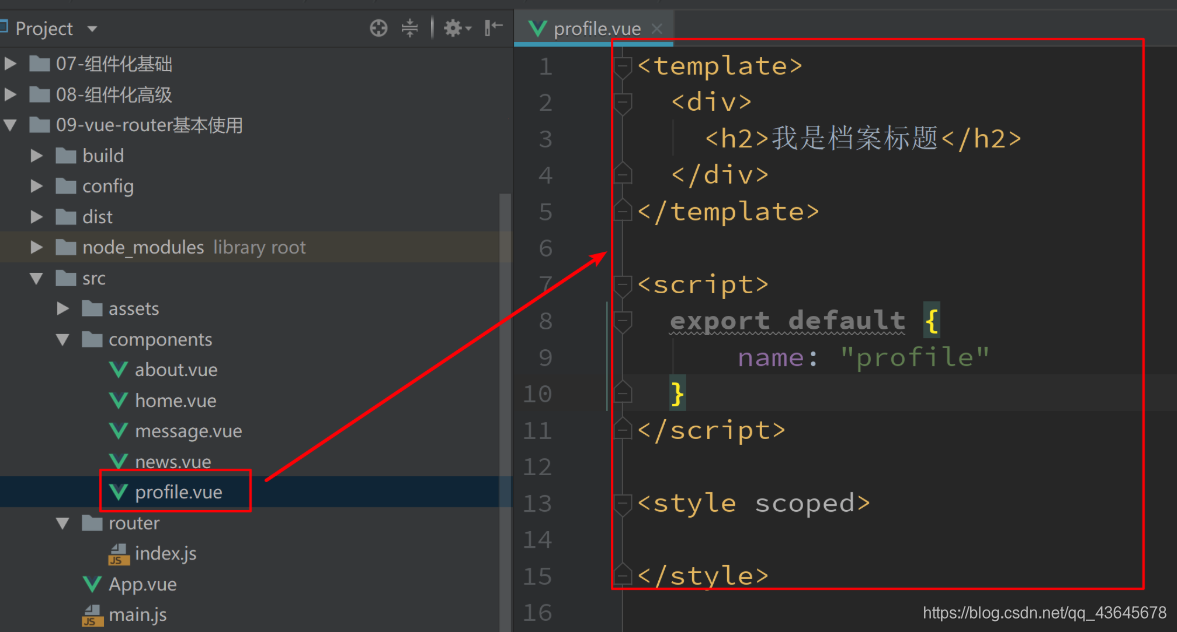Viewport: 1177px width, 632px height.
Task: Click the dist folder icon
Action: [x=66, y=217]
